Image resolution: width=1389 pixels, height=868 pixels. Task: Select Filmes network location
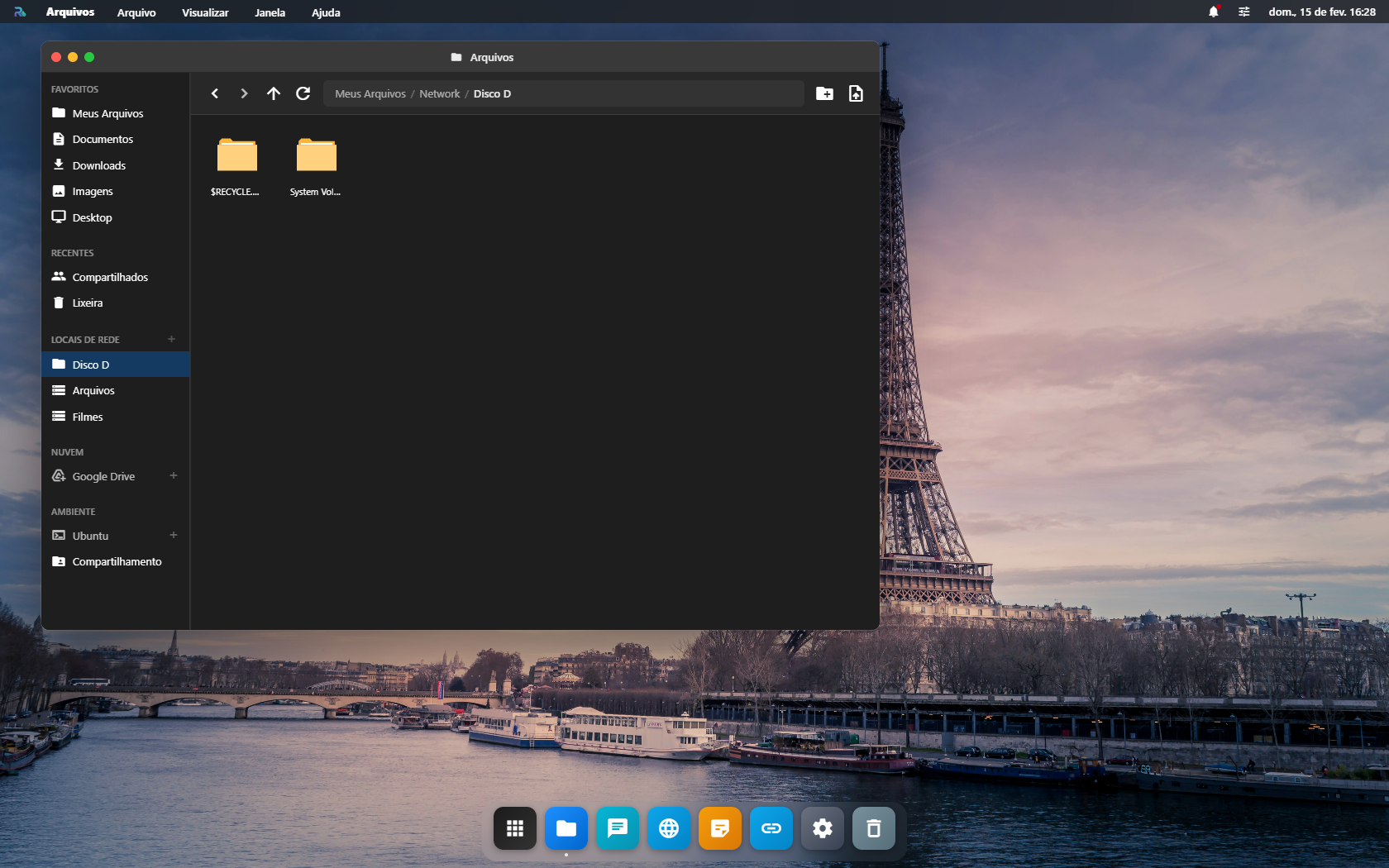[87, 417]
